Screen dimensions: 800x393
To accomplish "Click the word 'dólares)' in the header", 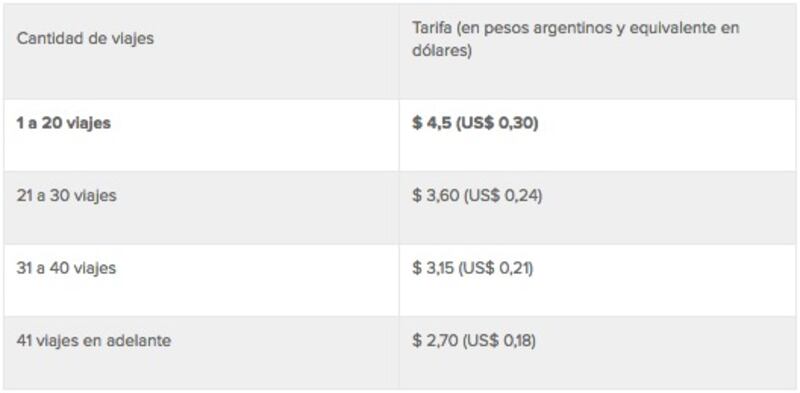I will 442,52.
